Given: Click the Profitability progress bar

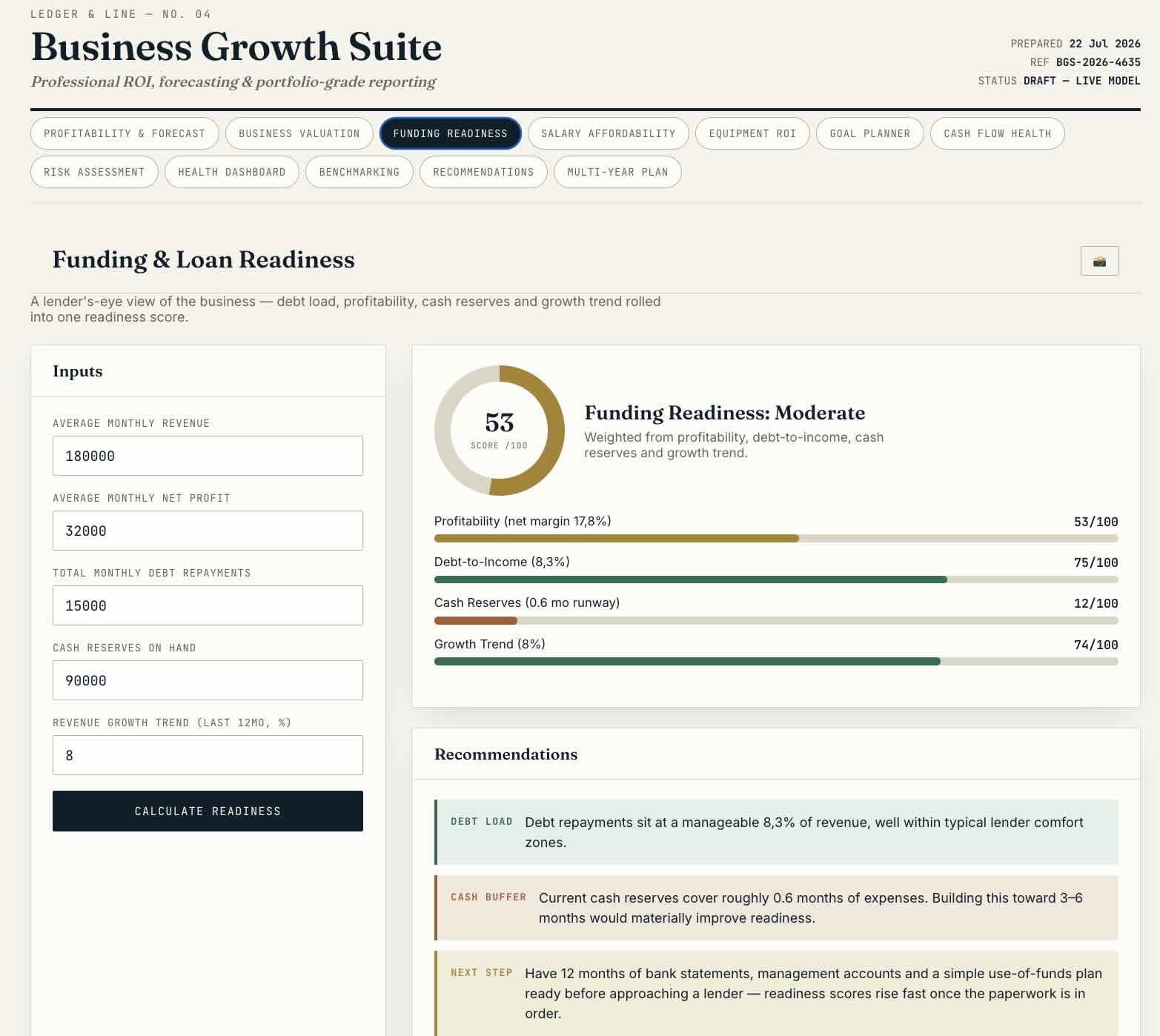Looking at the screenshot, I should tap(776, 539).
